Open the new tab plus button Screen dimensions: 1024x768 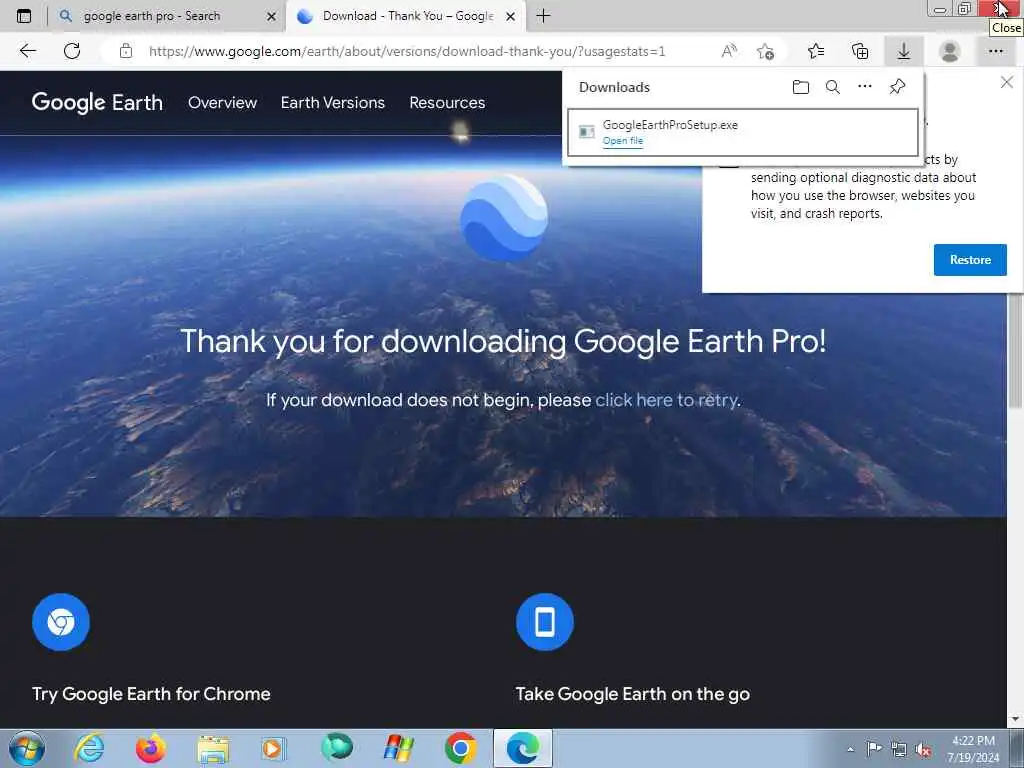(543, 16)
